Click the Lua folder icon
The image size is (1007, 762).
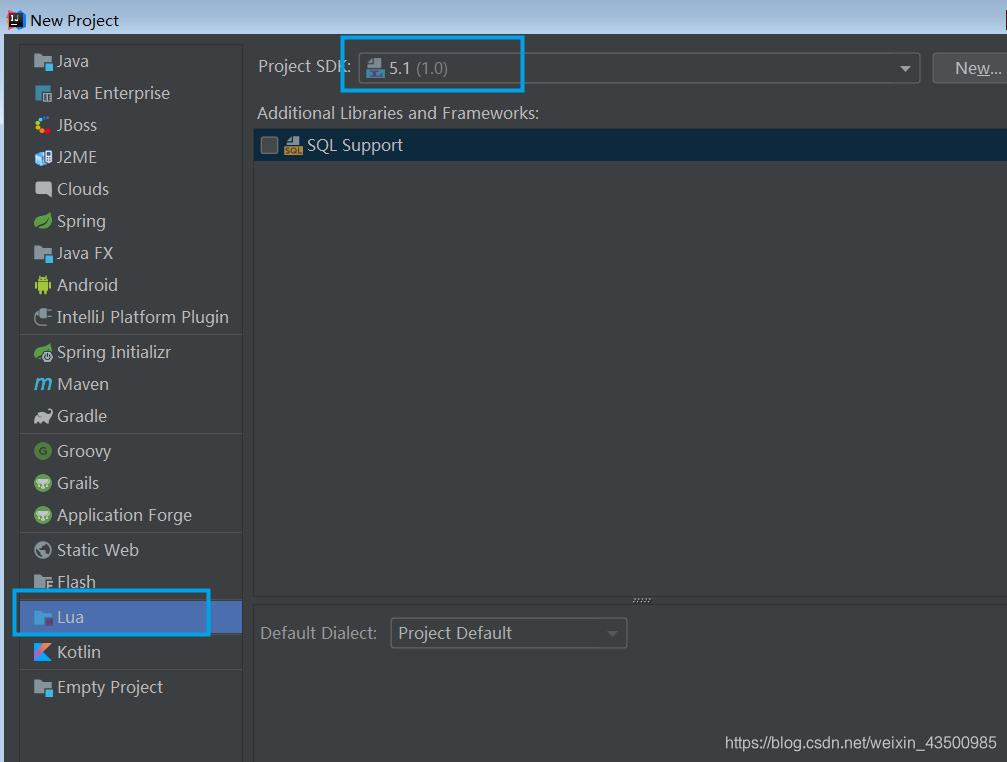(x=43, y=618)
